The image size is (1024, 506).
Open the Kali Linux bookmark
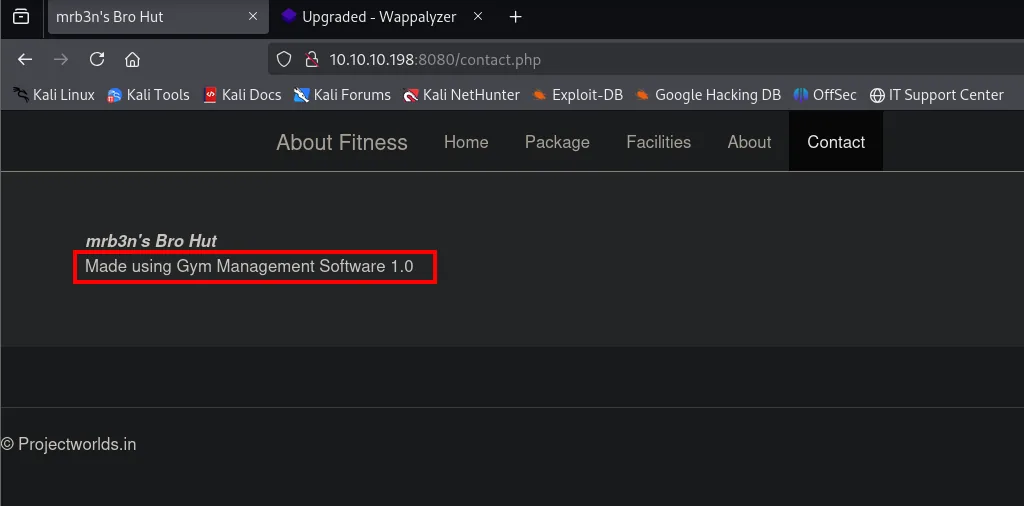(54, 95)
